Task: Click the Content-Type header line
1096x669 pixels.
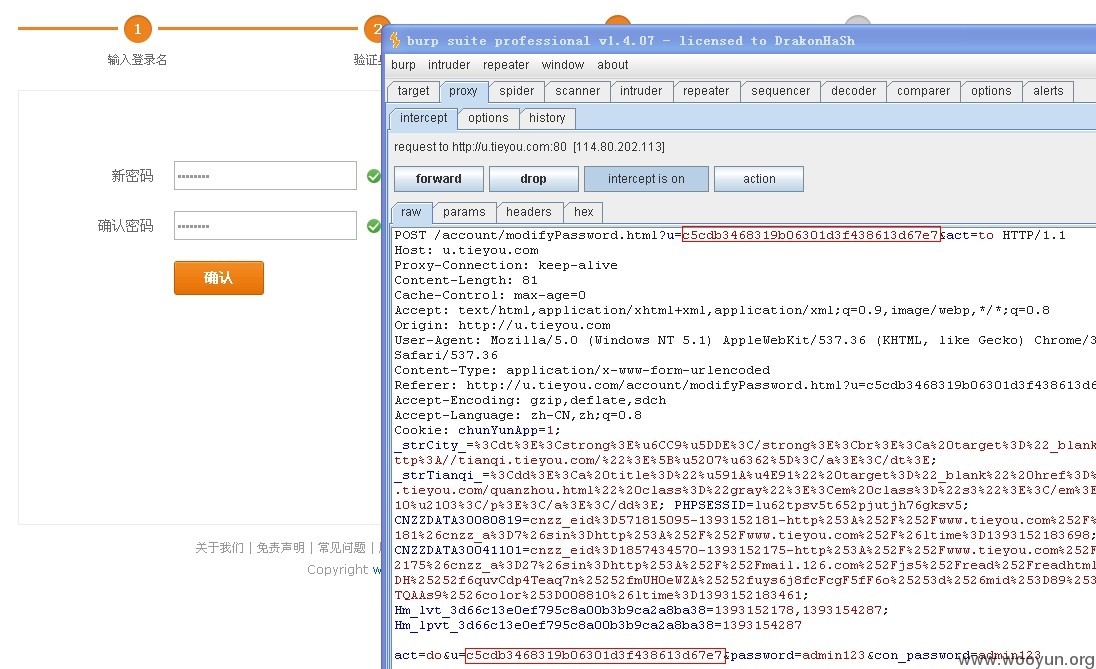Action: (582, 371)
